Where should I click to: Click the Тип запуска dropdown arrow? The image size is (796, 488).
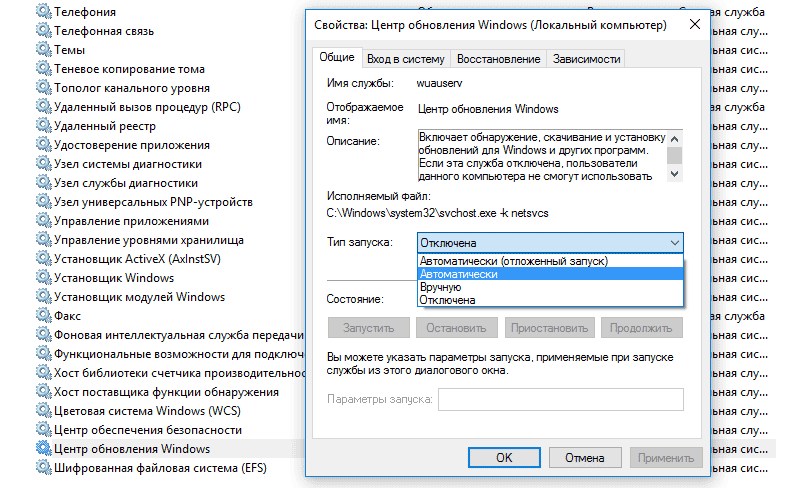click(x=675, y=243)
